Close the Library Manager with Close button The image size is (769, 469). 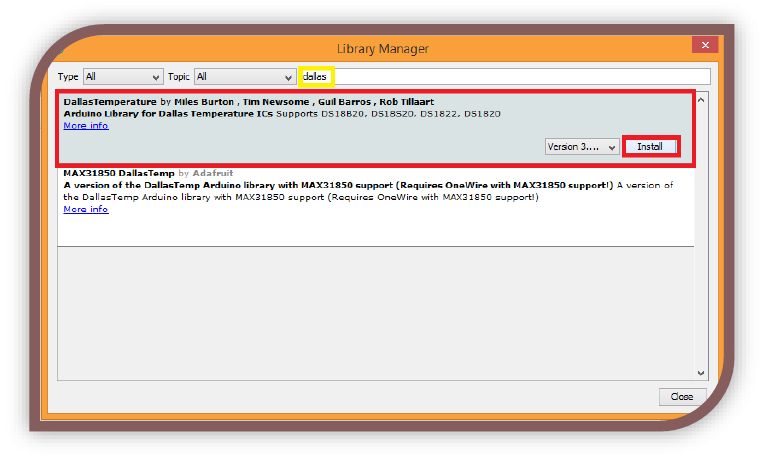pyautogui.click(x=682, y=397)
